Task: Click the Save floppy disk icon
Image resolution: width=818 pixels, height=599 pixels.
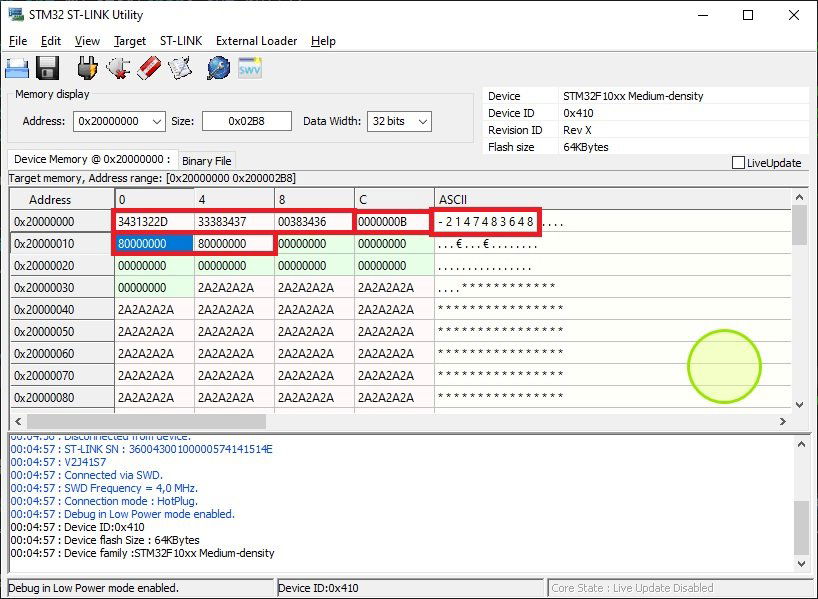Action: [x=47, y=68]
